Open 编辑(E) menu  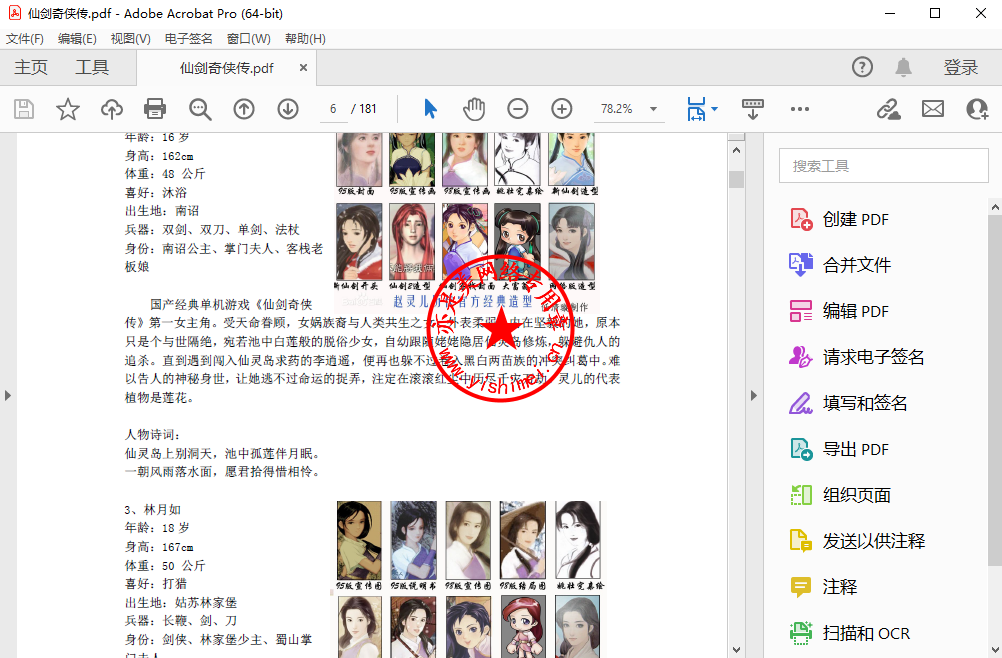(x=77, y=39)
